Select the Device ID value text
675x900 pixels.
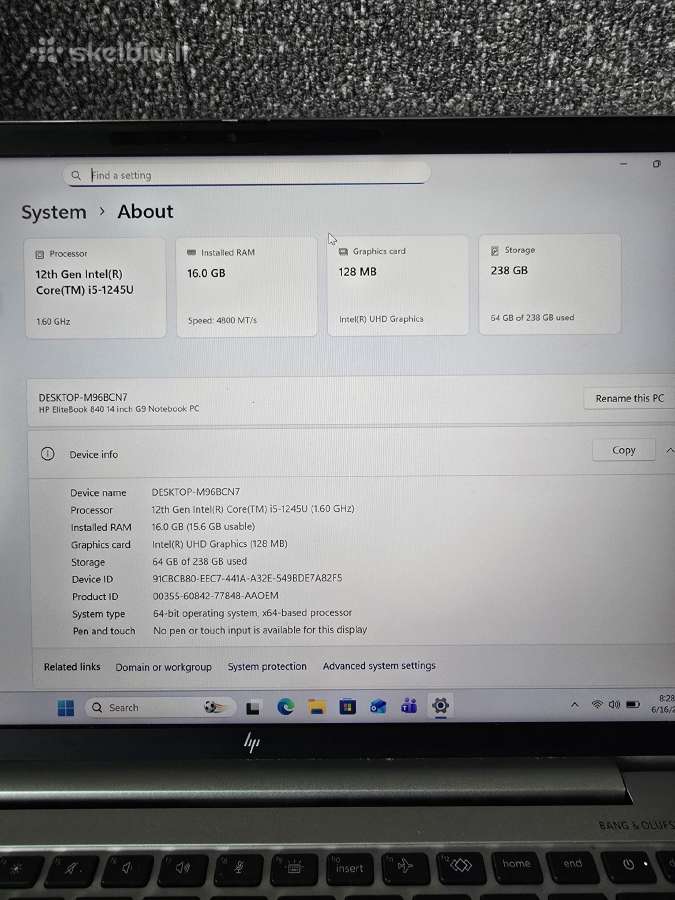pos(247,578)
